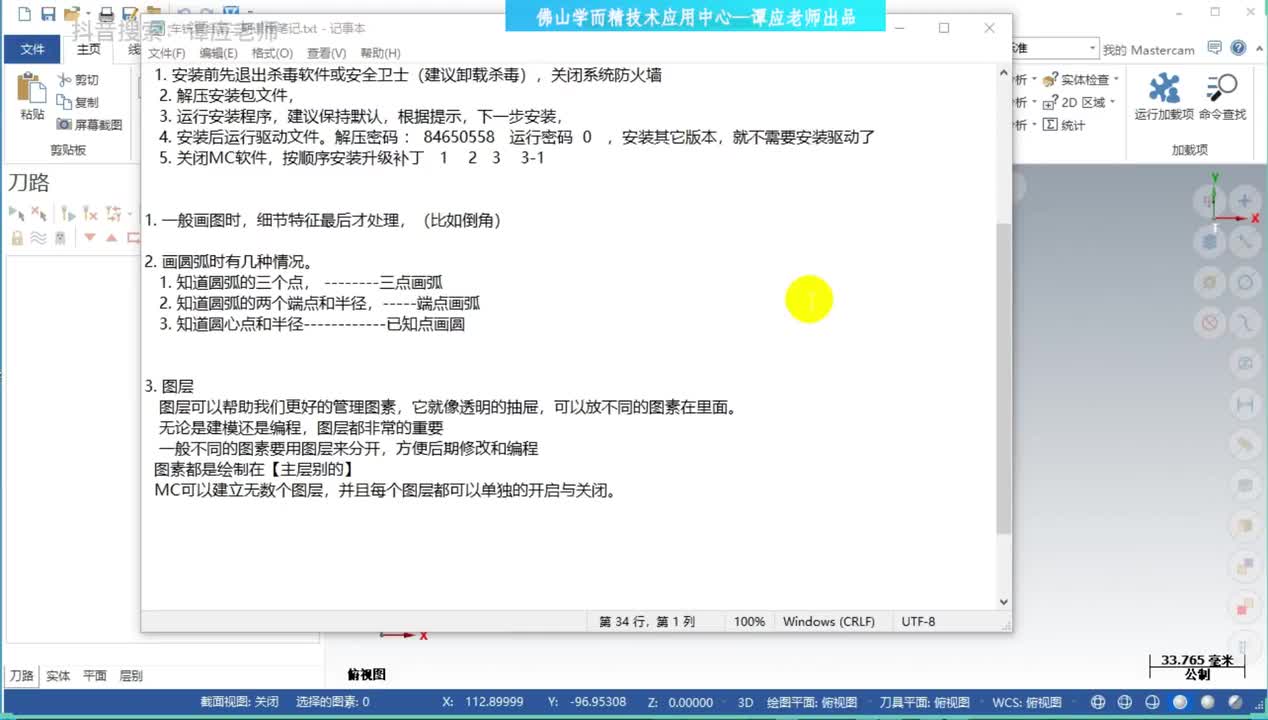Click the circle tangent icon in viewport toolbar

[1245, 283]
